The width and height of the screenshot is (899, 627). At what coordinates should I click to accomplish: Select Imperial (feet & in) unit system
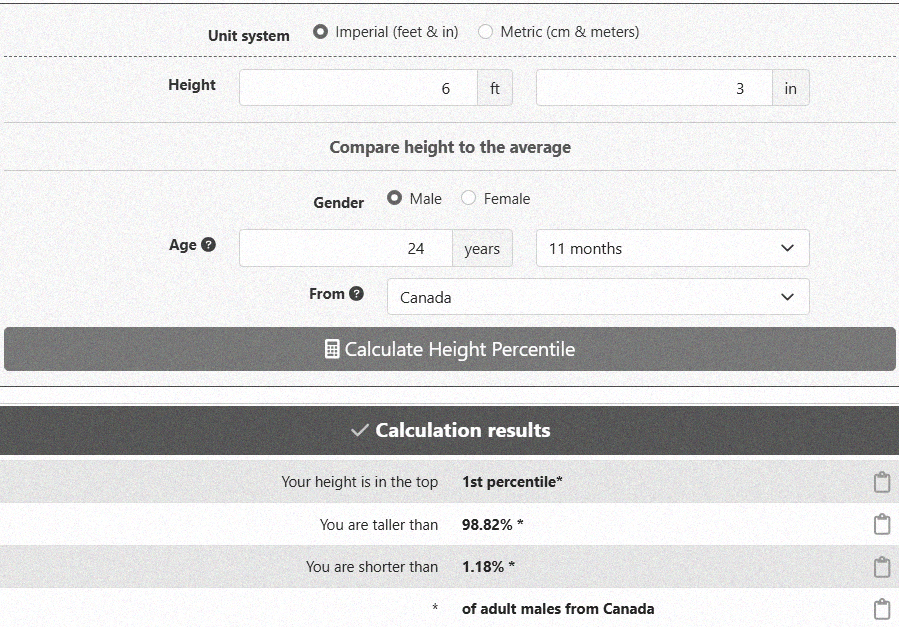[320, 32]
